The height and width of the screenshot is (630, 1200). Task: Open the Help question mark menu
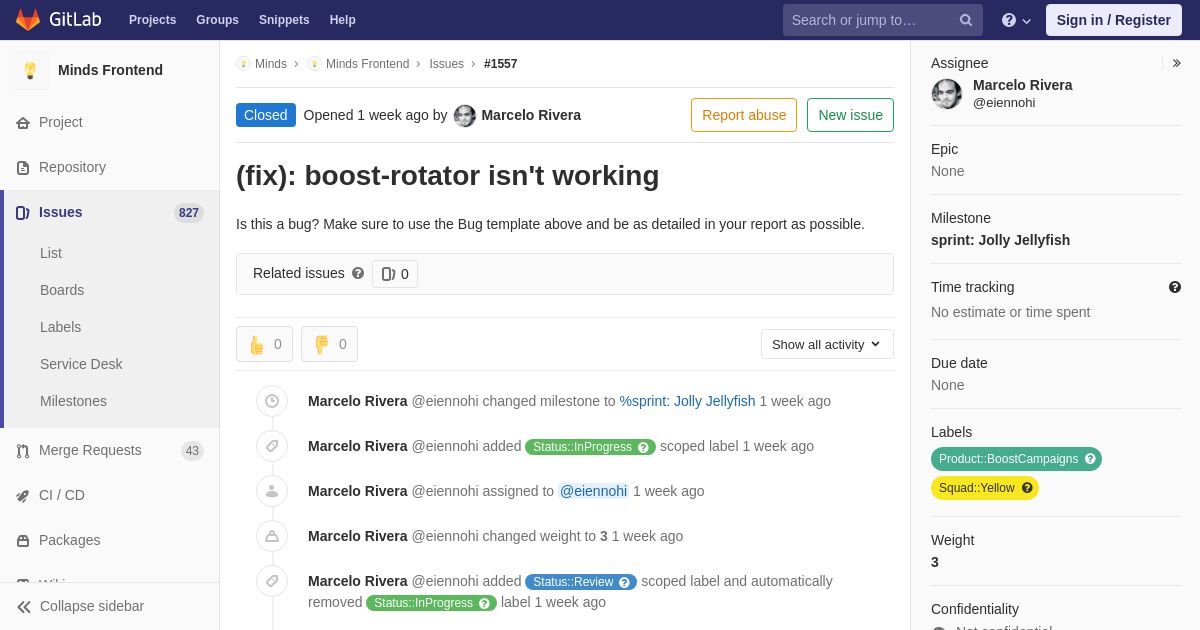[x=1016, y=20]
